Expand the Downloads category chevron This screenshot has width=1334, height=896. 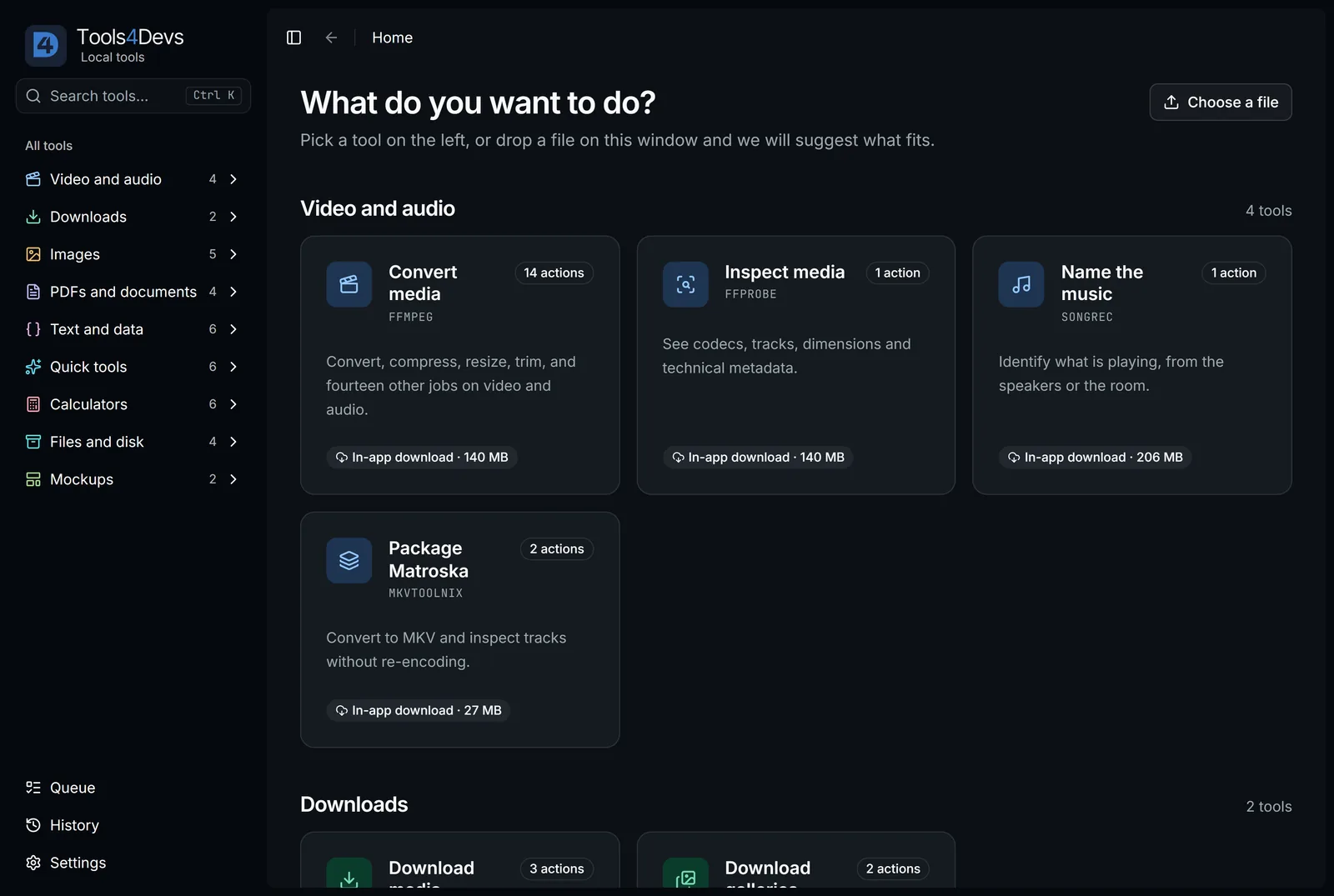233,217
